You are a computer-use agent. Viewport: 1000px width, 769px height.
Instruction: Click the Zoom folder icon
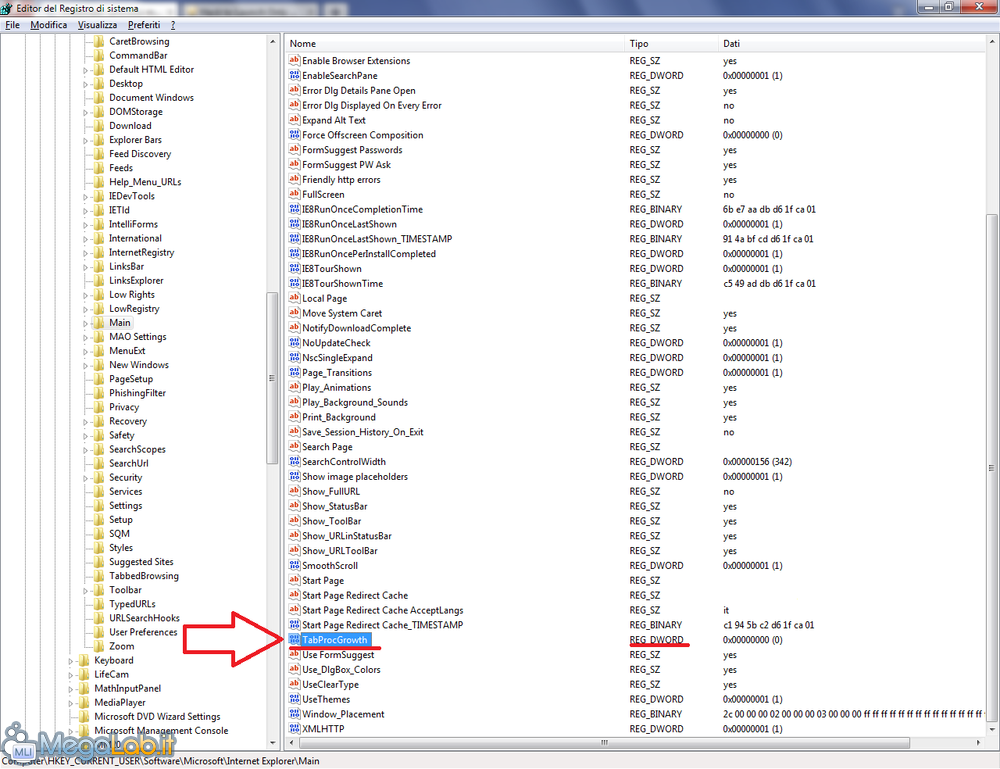click(98, 646)
